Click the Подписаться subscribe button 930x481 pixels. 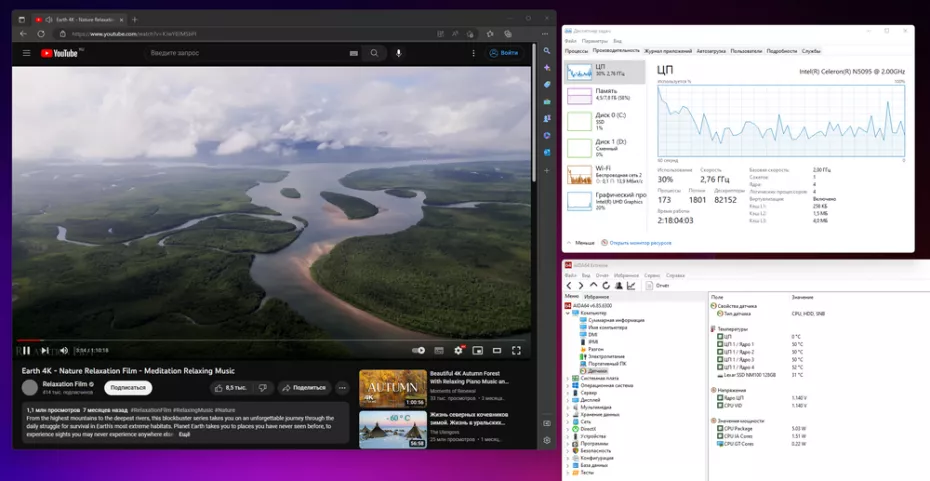(128, 387)
